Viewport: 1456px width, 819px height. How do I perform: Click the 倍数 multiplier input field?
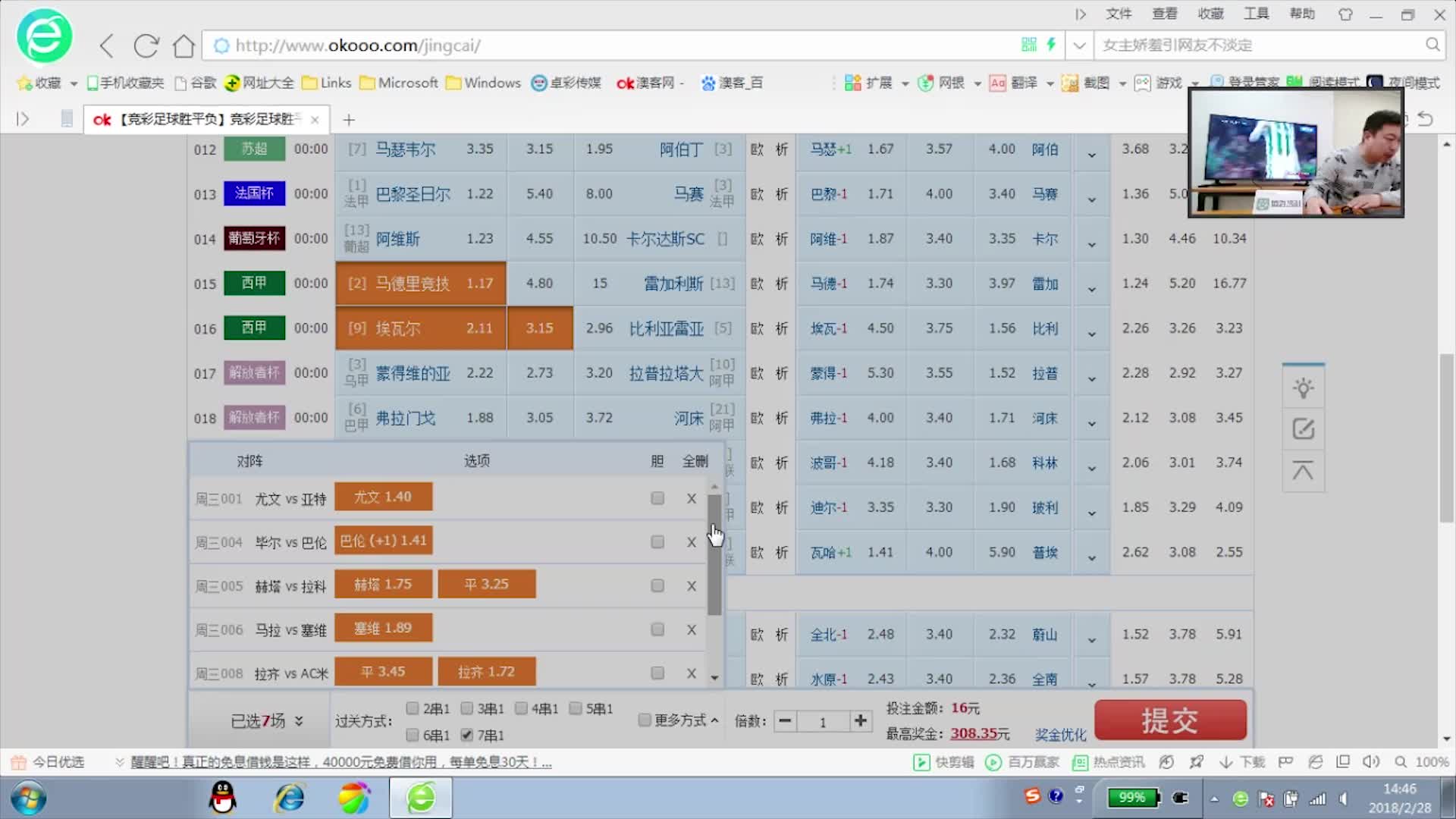click(x=823, y=721)
